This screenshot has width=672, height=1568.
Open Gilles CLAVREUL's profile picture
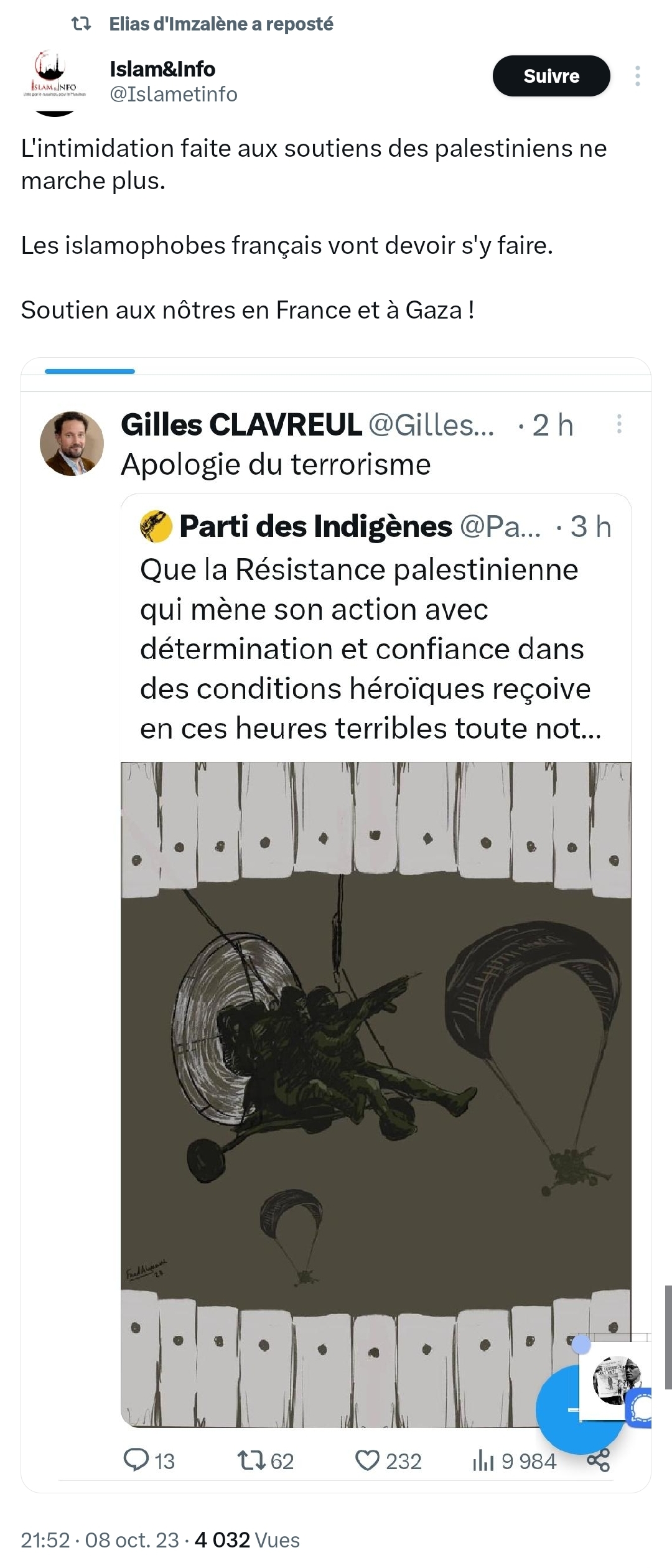72,444
